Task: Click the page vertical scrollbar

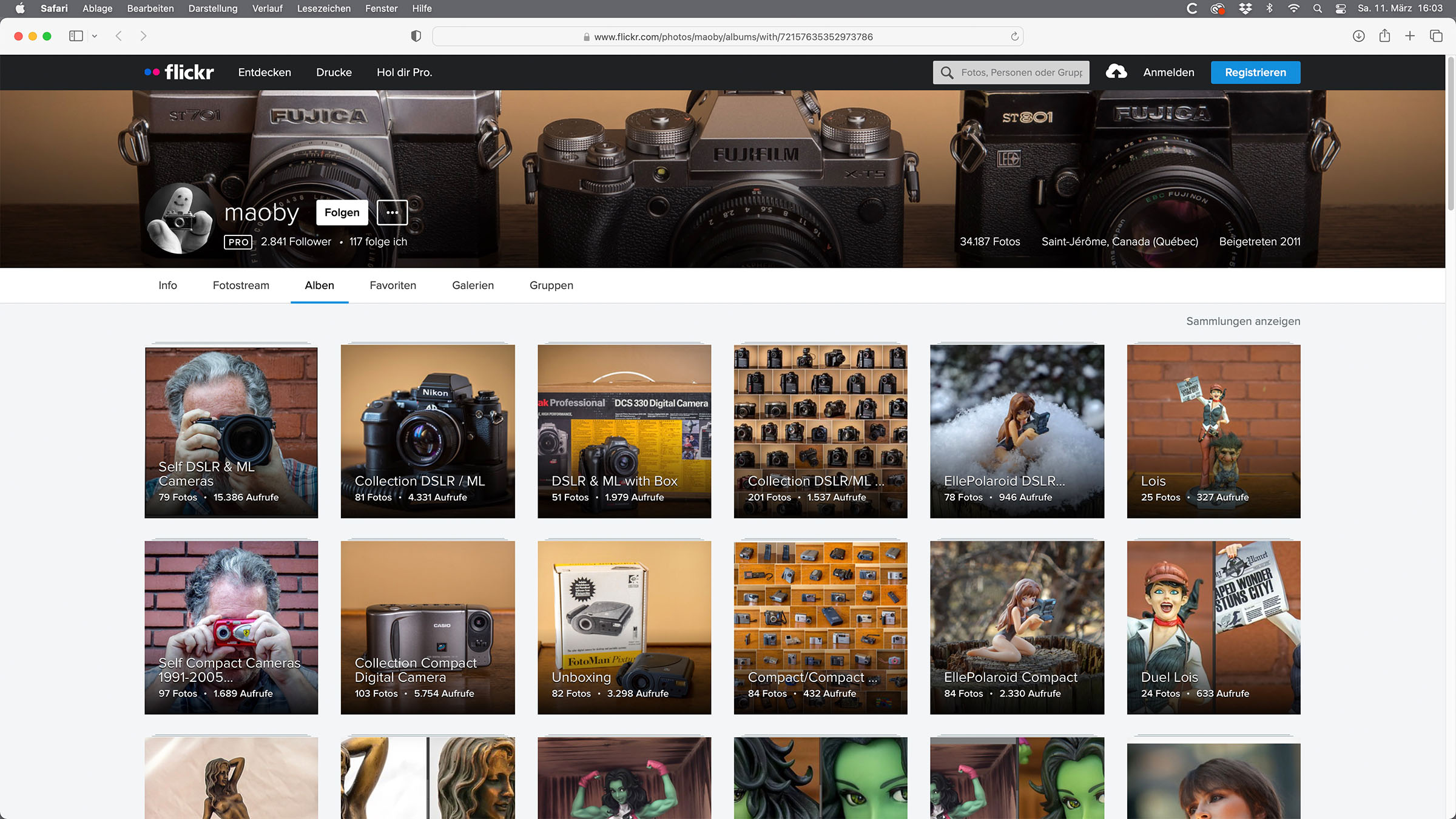Action: [1451, 133]
